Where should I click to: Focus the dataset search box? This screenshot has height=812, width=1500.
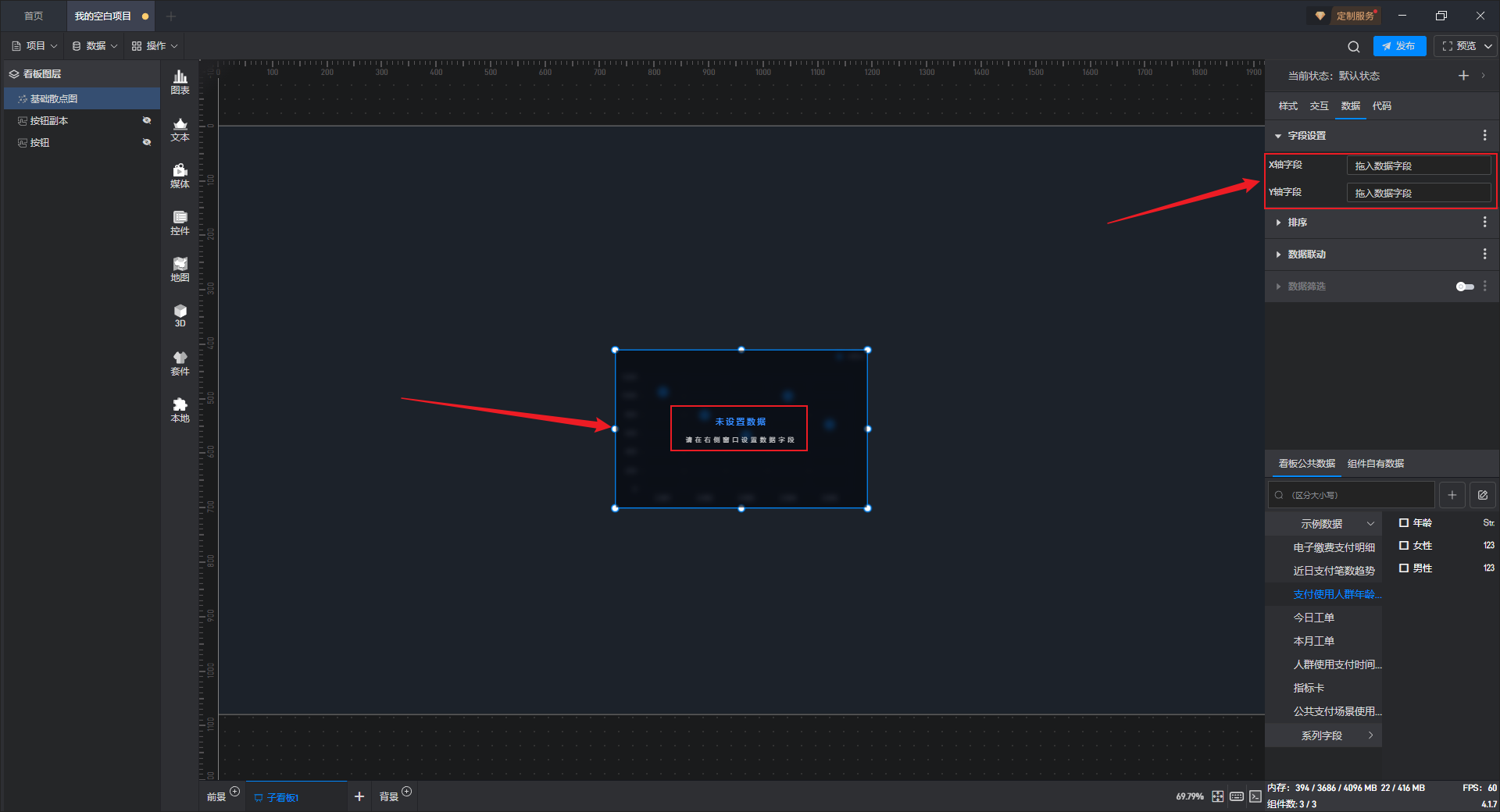point(1352,495)
